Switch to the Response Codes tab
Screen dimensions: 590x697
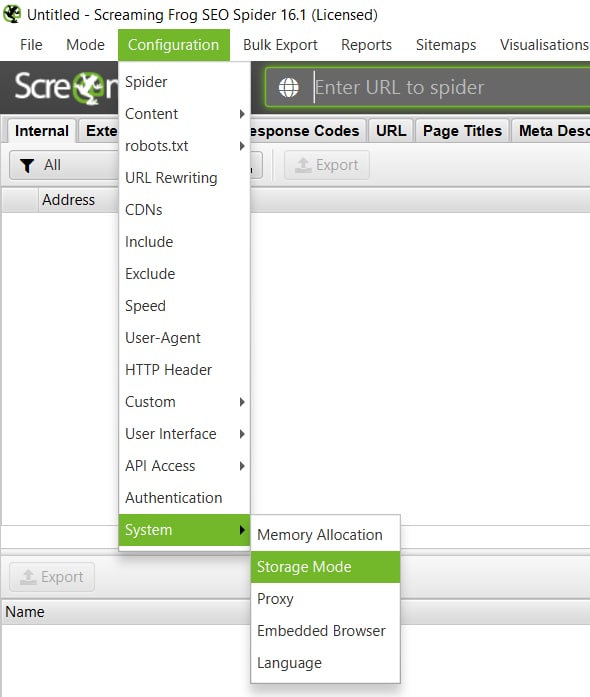tap(307, 131)
